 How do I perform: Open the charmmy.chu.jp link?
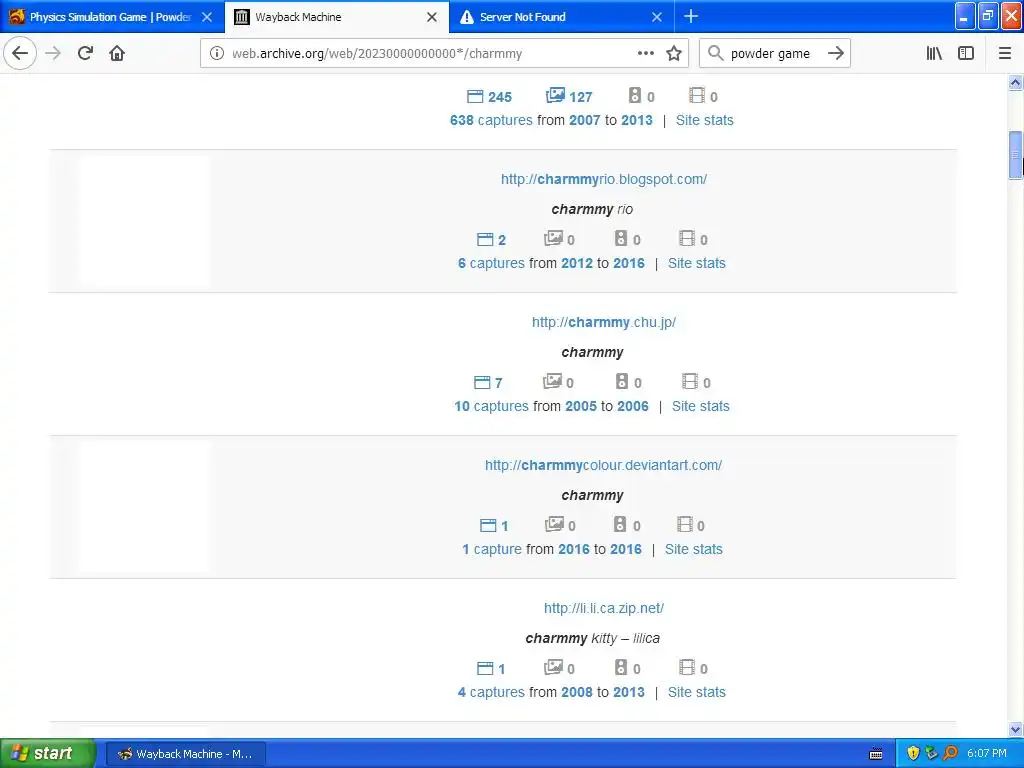point(604,322)
